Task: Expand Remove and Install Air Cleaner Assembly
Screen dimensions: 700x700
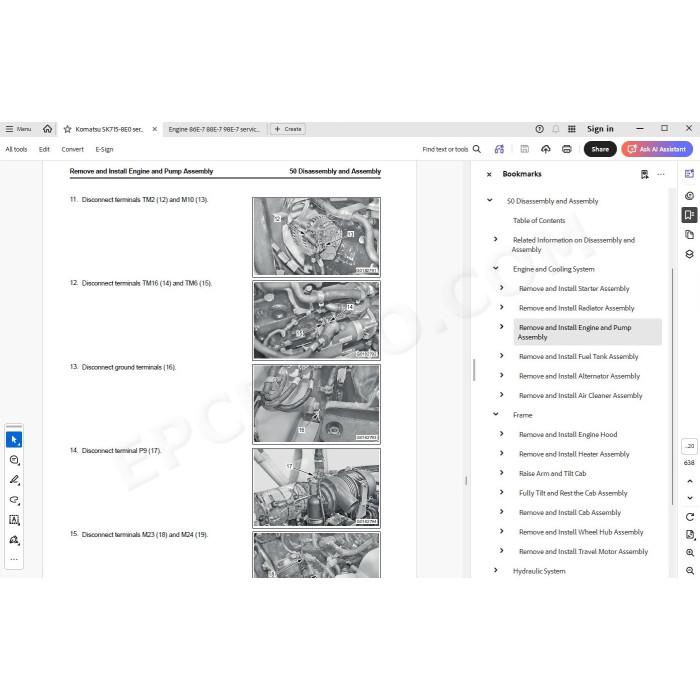Action: (501, 395)
